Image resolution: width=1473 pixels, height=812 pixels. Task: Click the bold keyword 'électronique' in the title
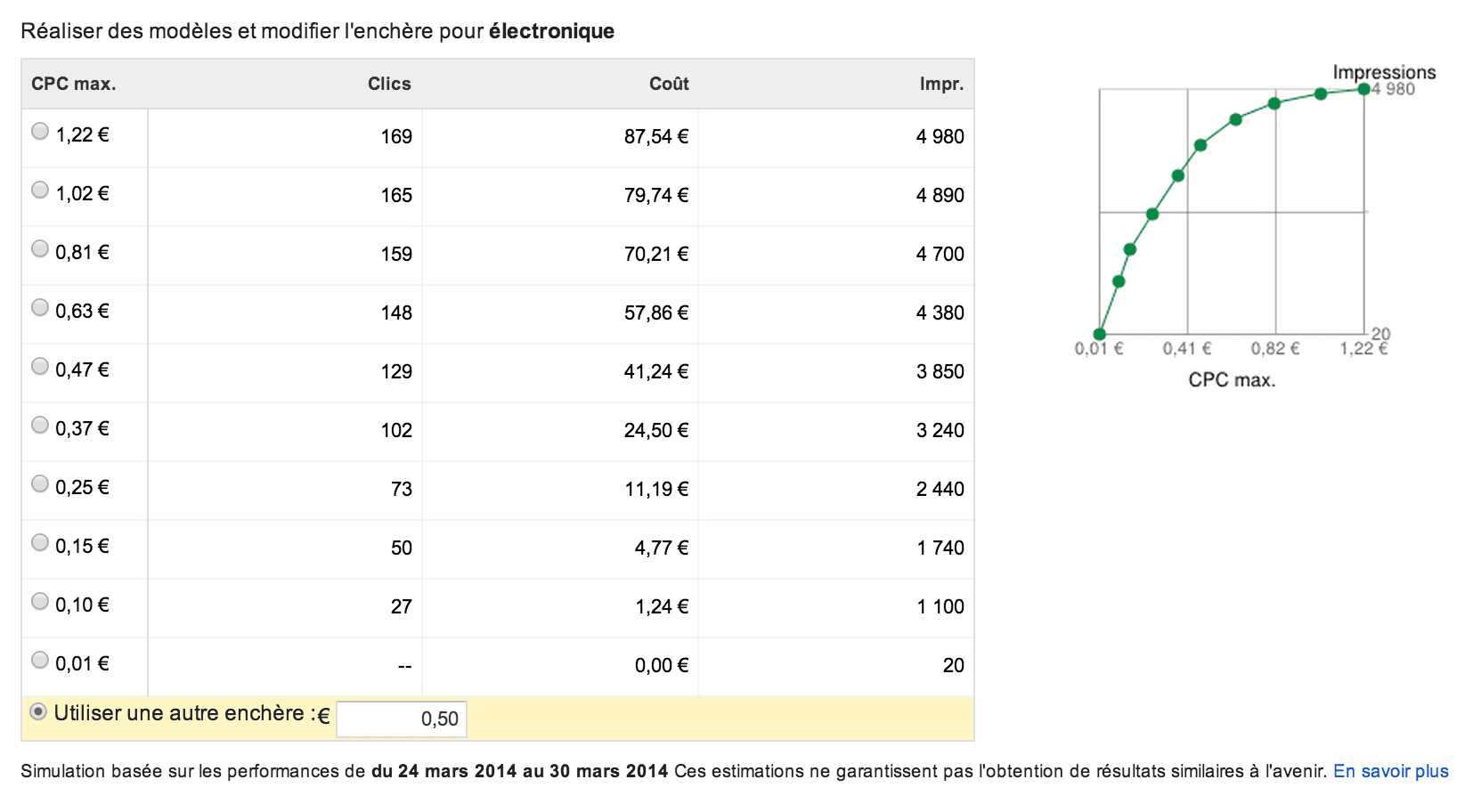(x=551, y=31)
